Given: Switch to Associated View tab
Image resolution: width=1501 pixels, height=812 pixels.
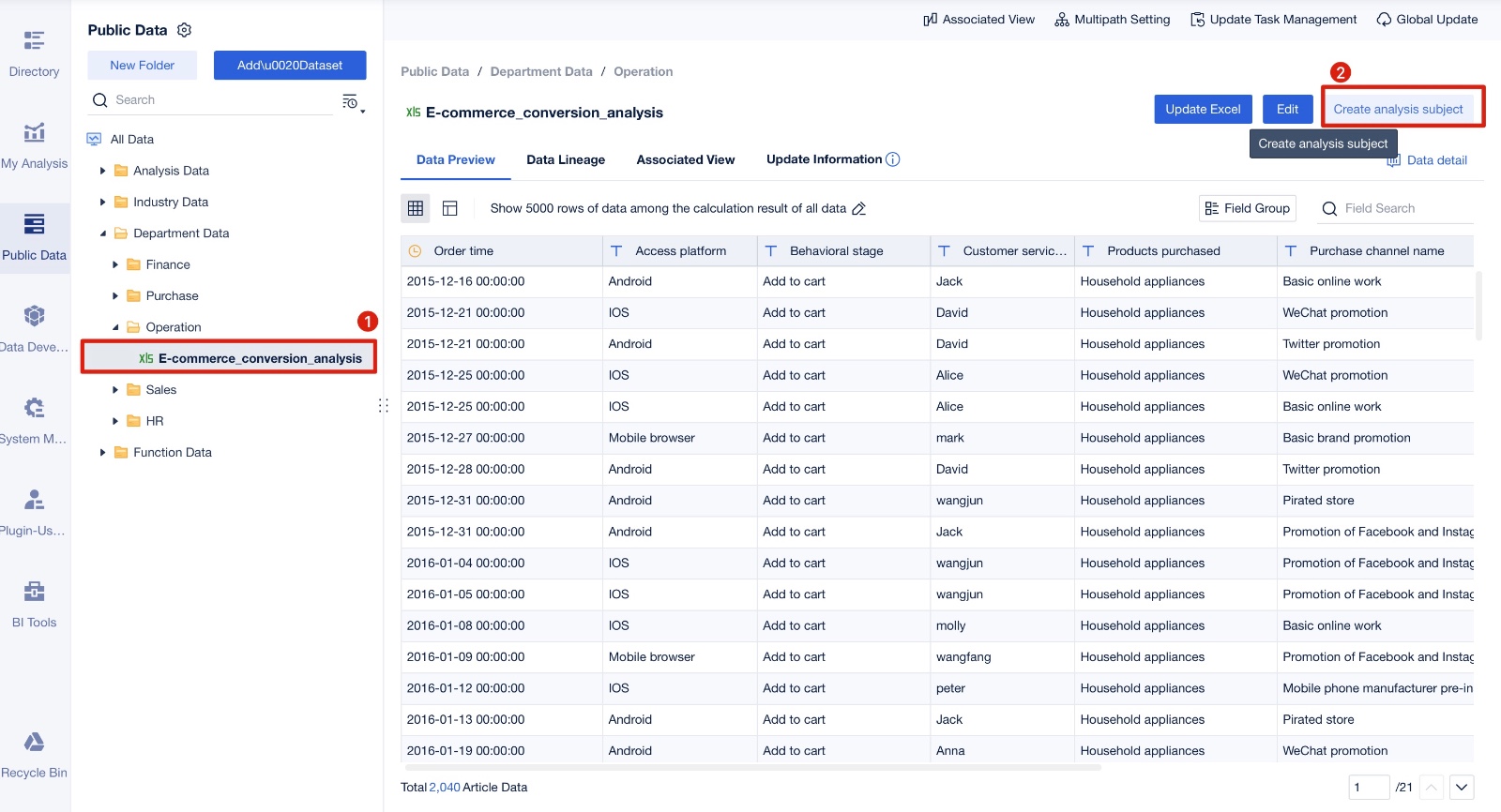Looking at the screenshot, I should click(x=686, y=160).
